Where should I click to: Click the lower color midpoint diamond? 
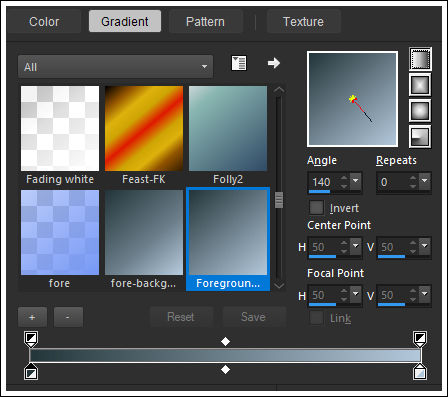click(x=226, y=369)
